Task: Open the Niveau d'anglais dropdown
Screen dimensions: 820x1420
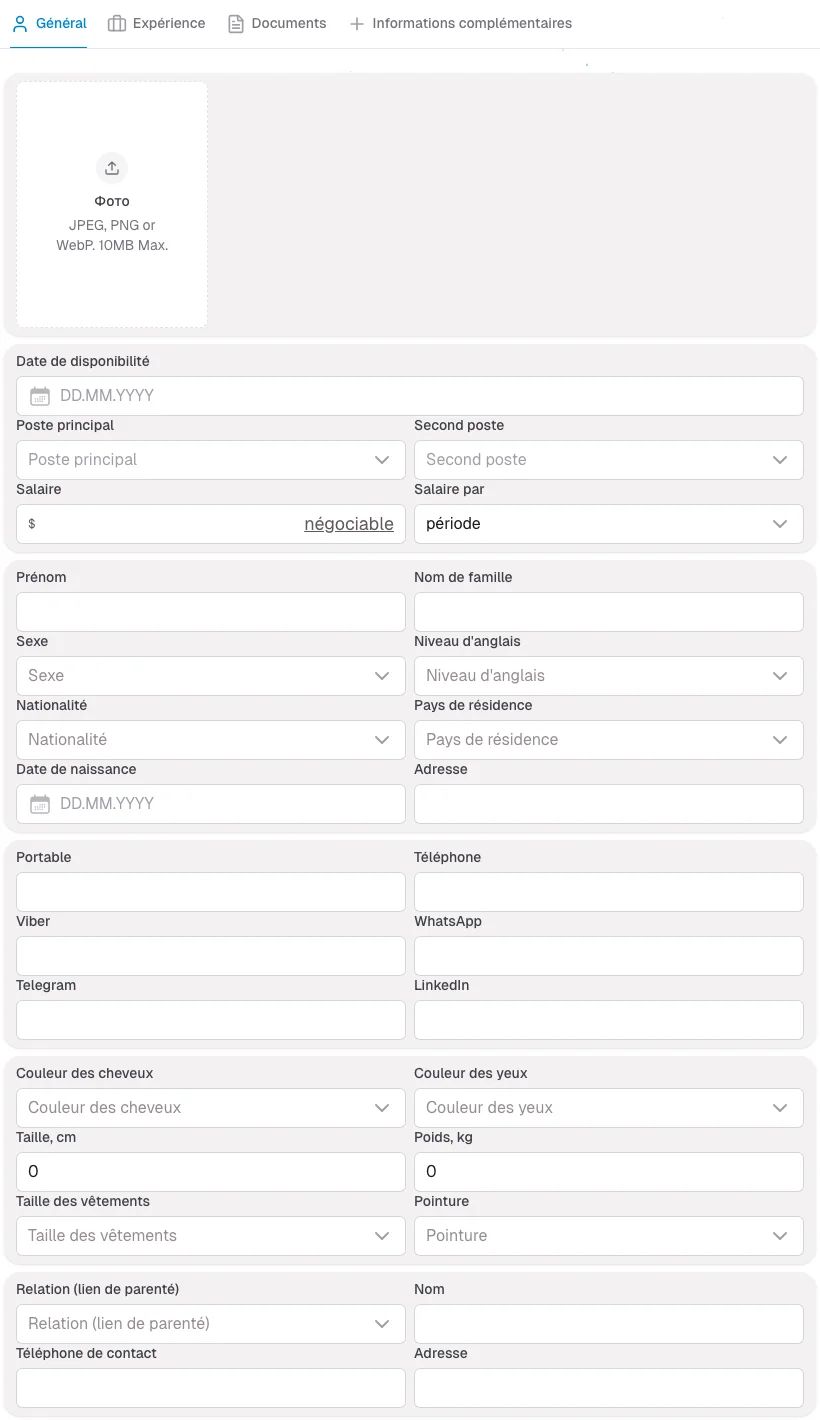Action: coord(608,675)
